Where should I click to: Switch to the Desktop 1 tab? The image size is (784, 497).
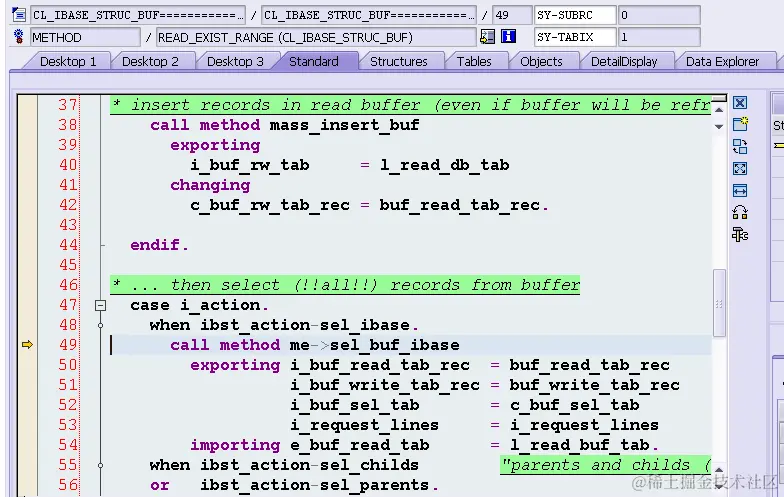[68, 62]
